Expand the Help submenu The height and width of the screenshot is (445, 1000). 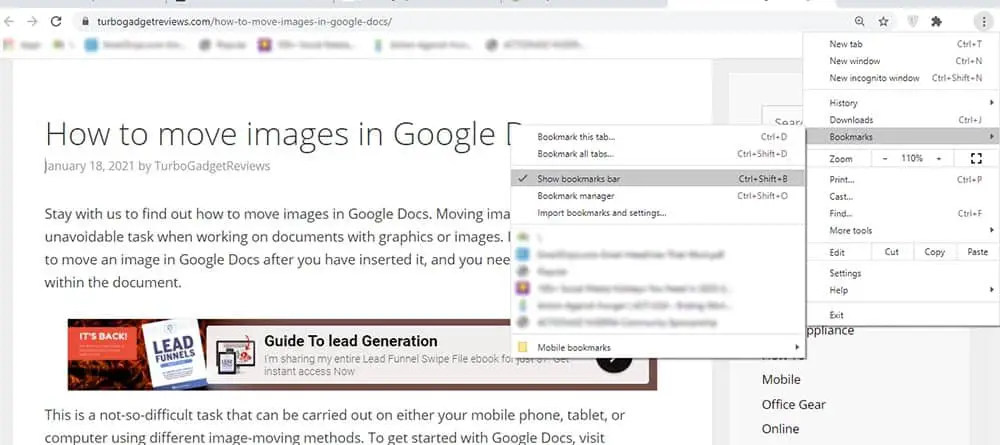(x=901, y=290)
